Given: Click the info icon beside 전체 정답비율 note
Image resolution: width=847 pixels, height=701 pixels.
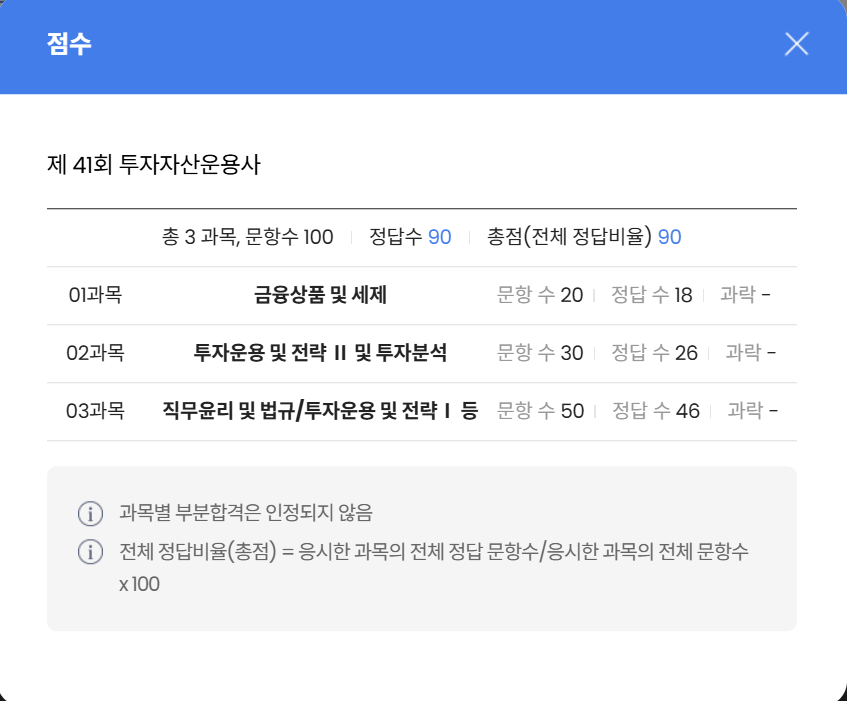Looking at the screenshot, I should 90,551.
